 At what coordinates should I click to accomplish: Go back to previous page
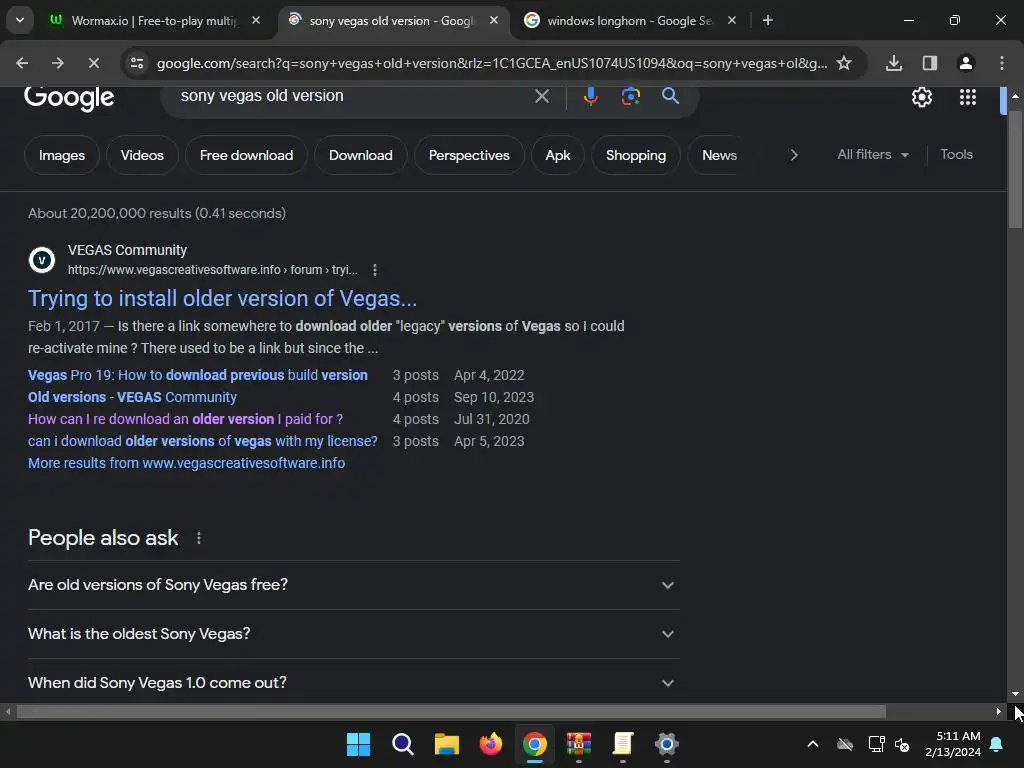(x=22, y=63)
